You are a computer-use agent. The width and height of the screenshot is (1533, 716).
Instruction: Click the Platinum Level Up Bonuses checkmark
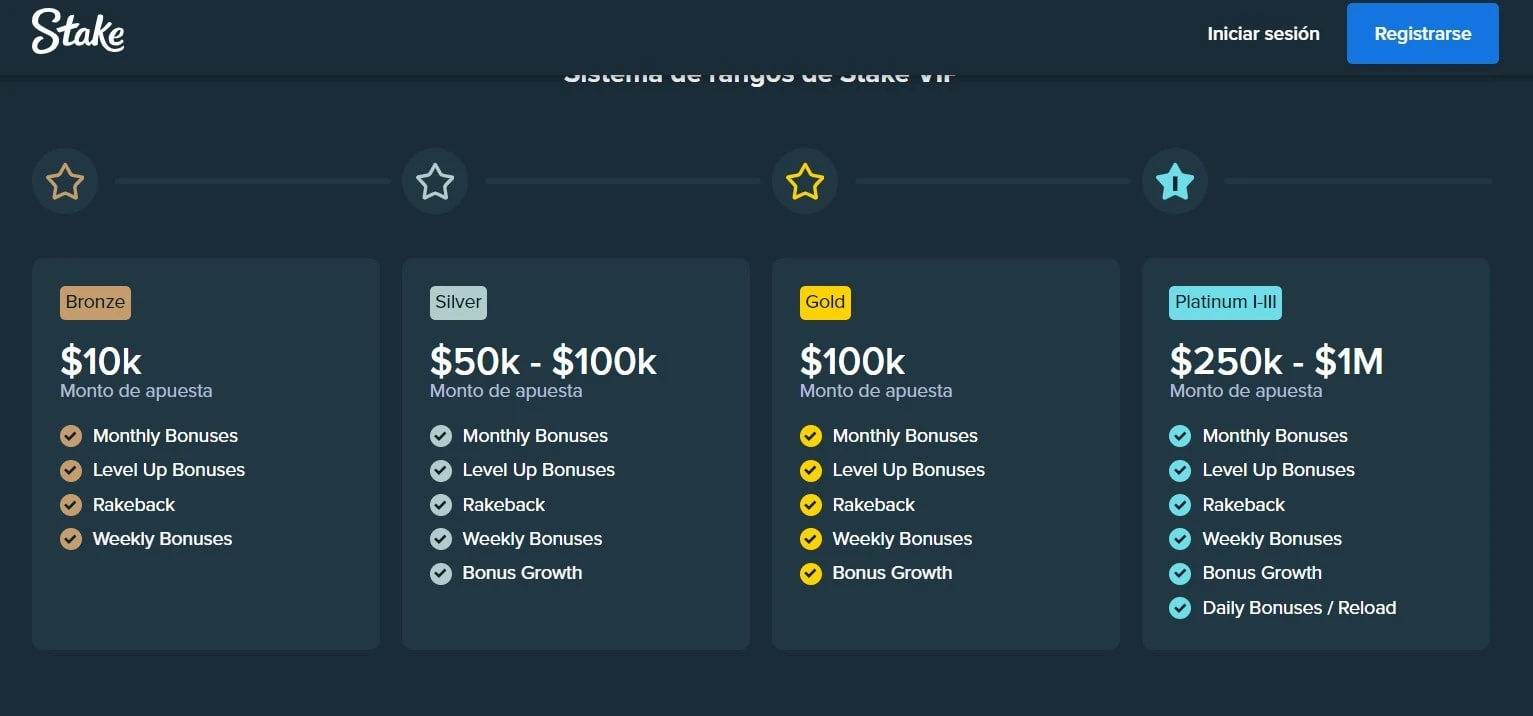coord(1180,470)
